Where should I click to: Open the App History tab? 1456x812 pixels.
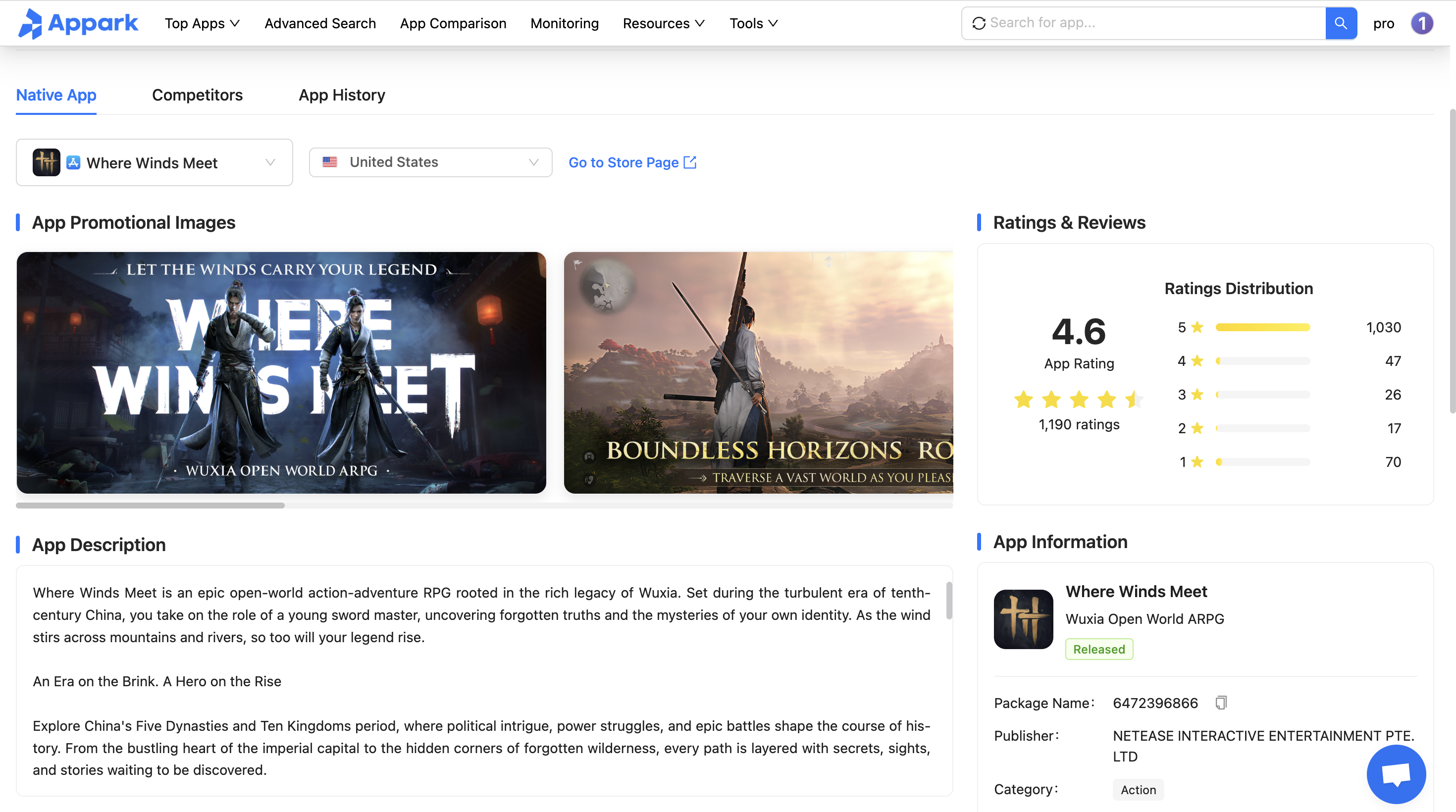coord(341,95)
